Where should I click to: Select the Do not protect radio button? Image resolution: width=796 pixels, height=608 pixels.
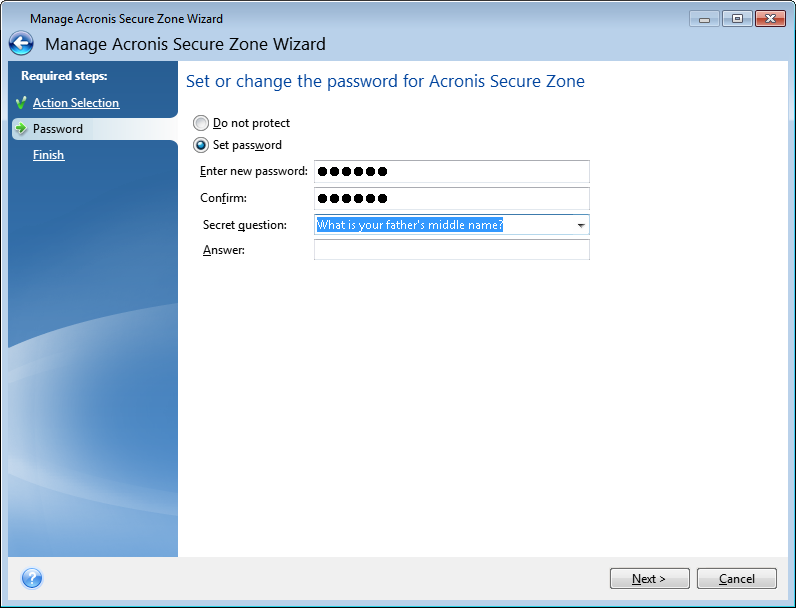[x=201, y=123]
